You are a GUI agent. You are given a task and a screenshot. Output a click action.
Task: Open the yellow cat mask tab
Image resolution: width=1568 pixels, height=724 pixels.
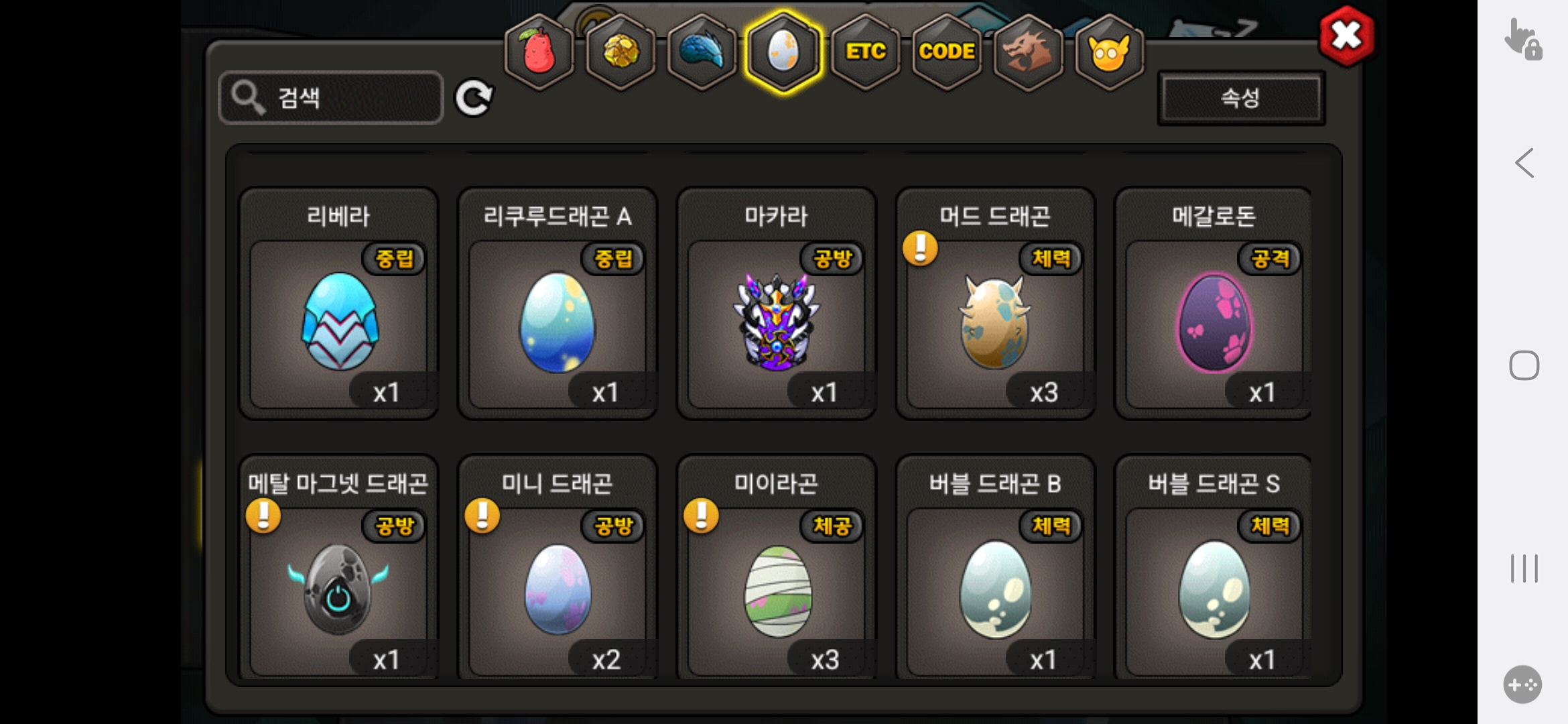(x=1110, y=52)
